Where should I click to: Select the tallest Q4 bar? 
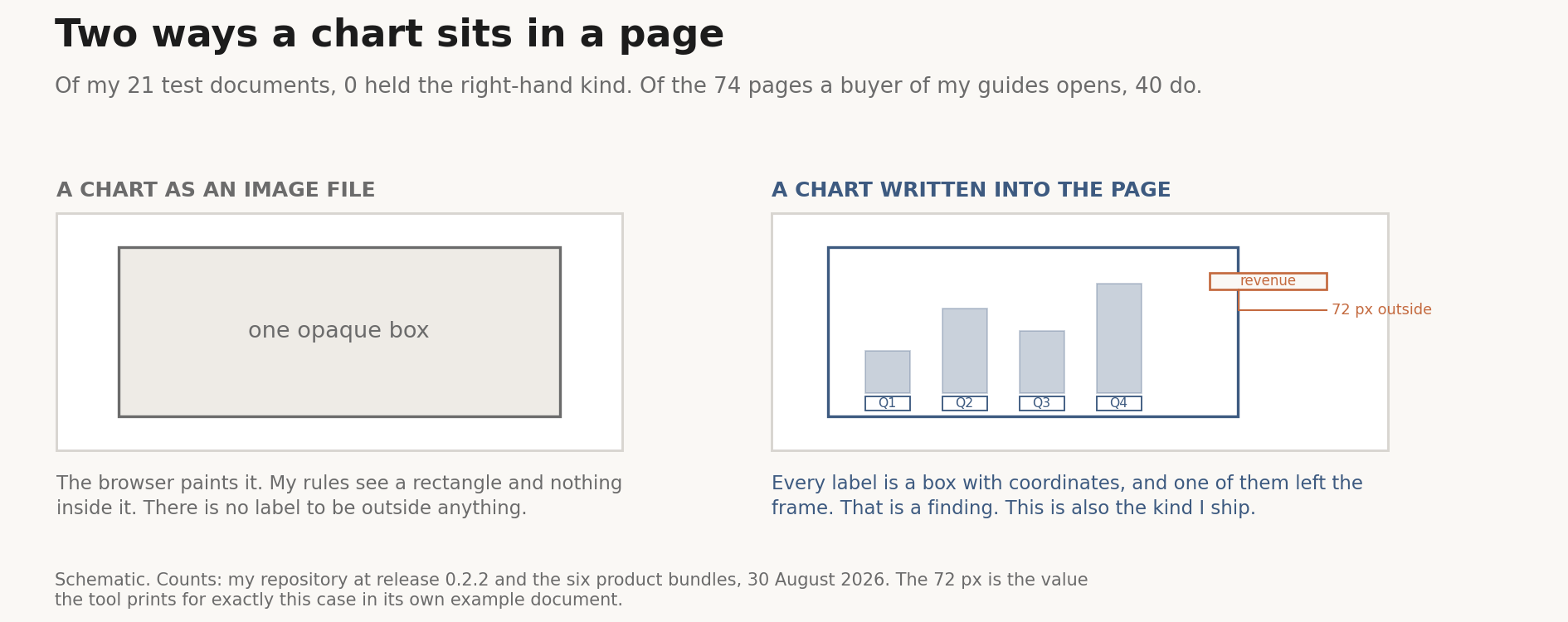tap(1118, 338)
